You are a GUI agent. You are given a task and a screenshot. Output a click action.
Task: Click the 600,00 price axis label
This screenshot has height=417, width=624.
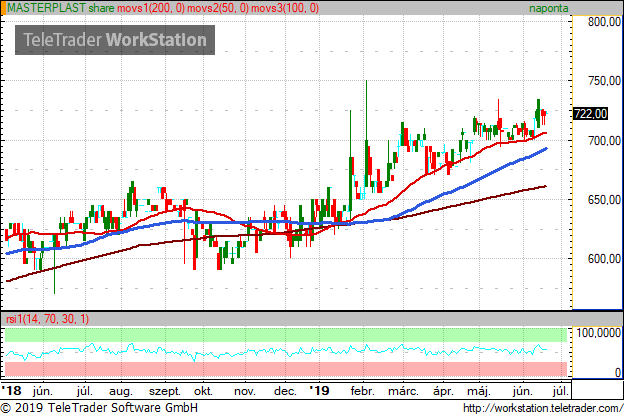pos(604,259)
